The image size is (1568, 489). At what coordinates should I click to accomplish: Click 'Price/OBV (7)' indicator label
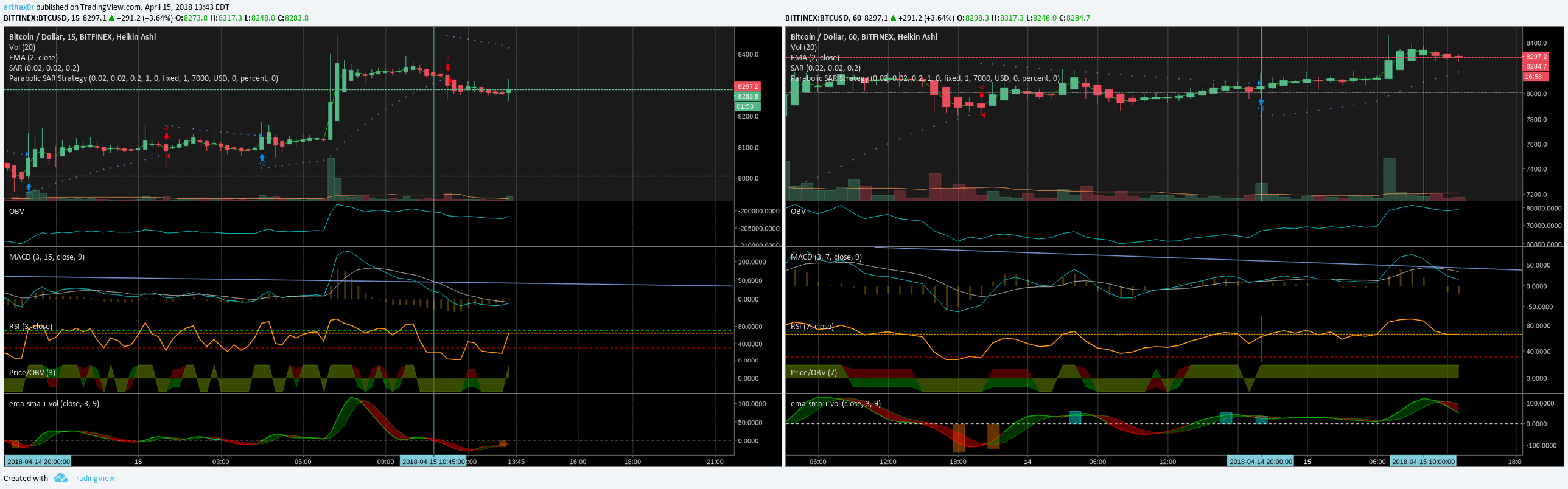(814, 372)
